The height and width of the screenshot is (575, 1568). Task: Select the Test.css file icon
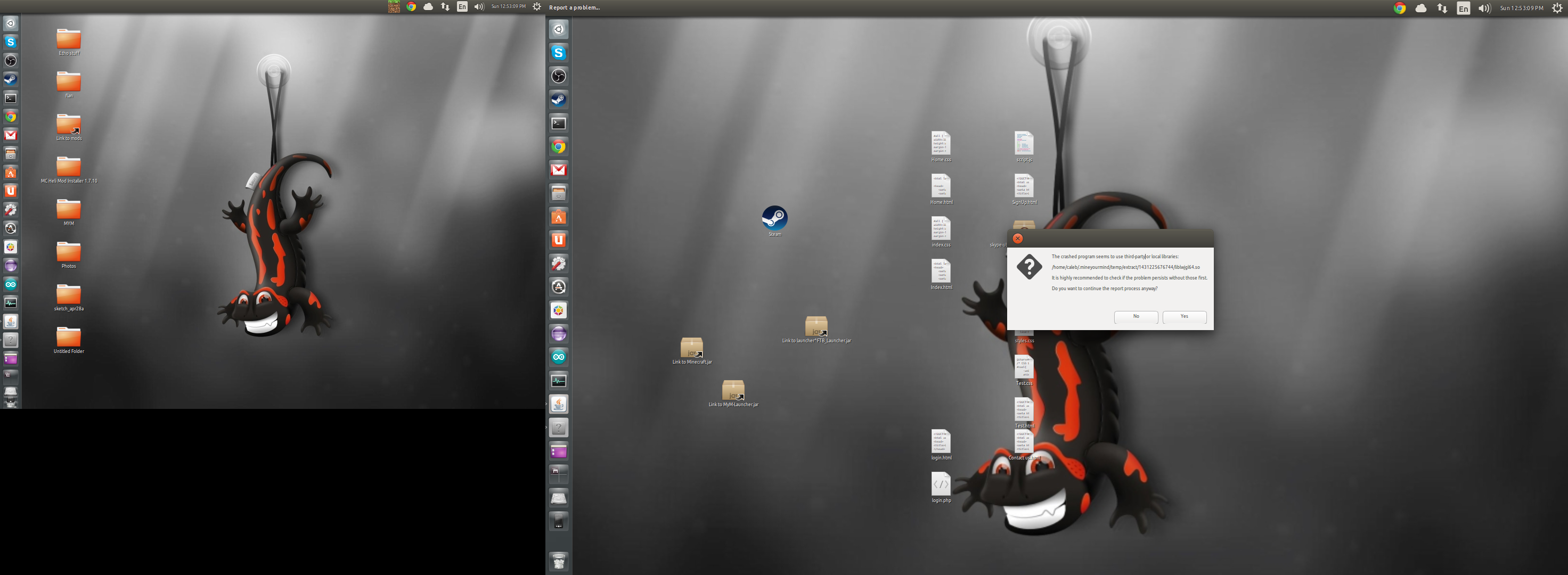[1024, 371]
